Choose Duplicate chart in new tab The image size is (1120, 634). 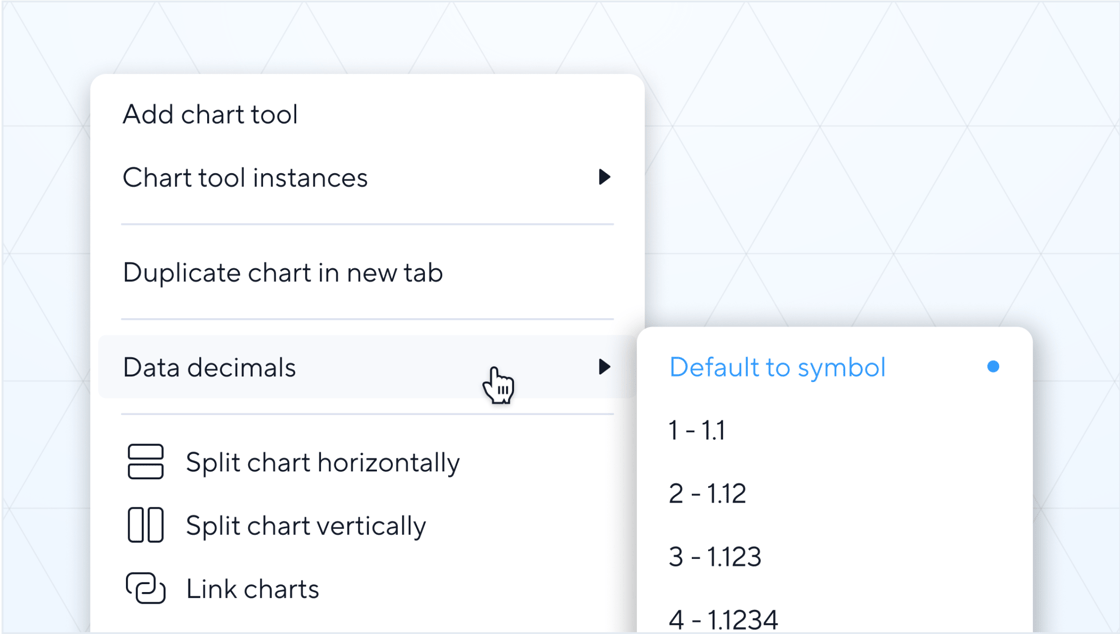[283, 272]
